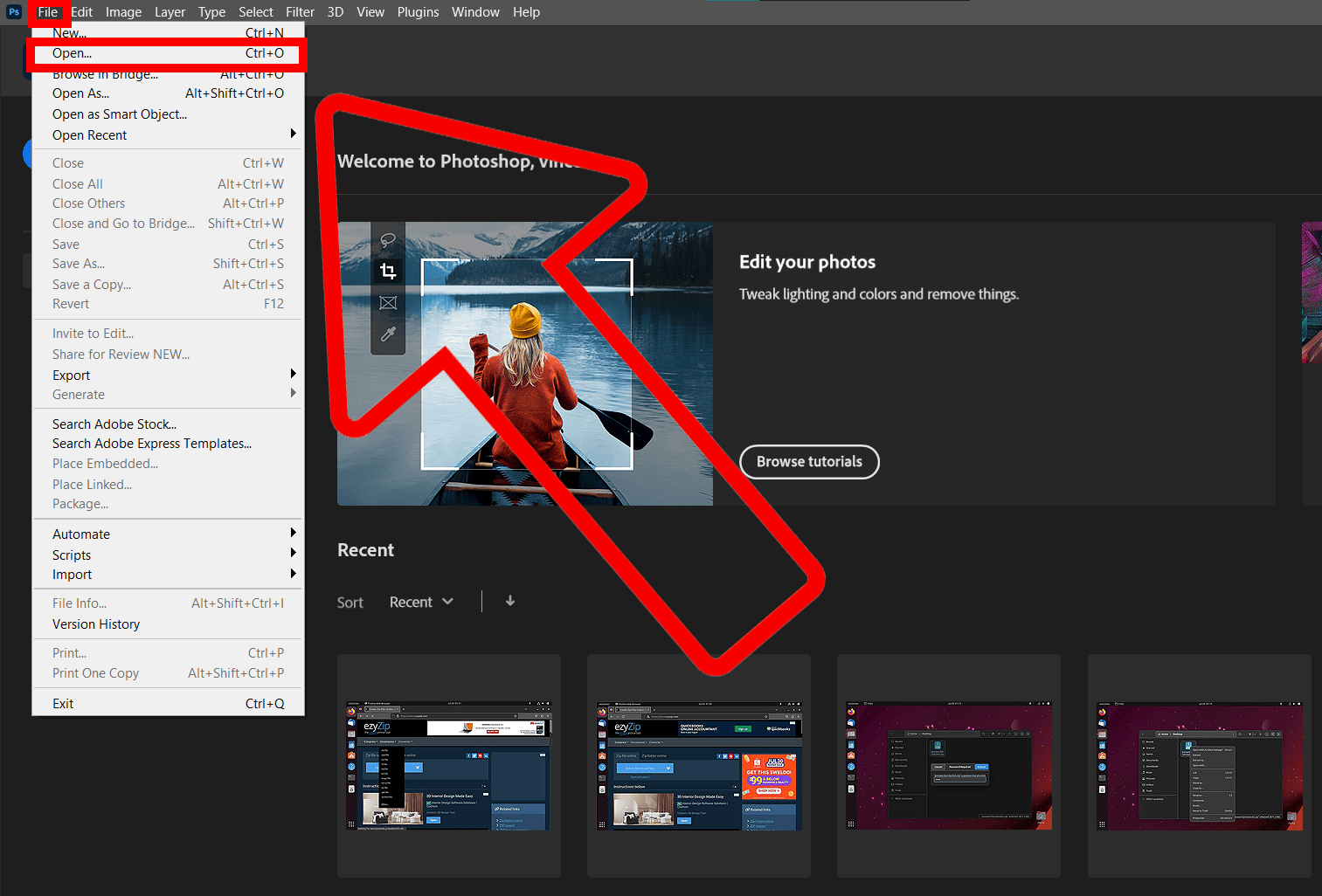Select the Lasso tool icon
1322x896 pixels.
coord(388,240)
